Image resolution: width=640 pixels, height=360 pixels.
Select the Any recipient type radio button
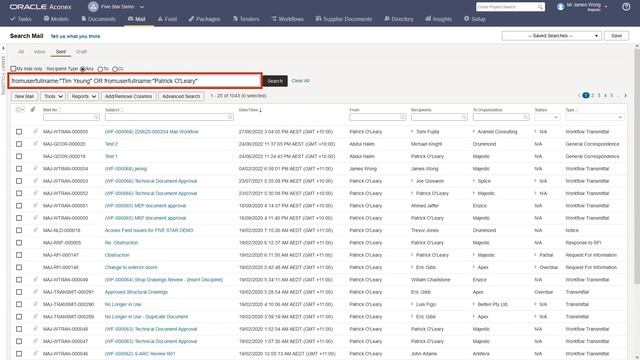coord(82,69)
